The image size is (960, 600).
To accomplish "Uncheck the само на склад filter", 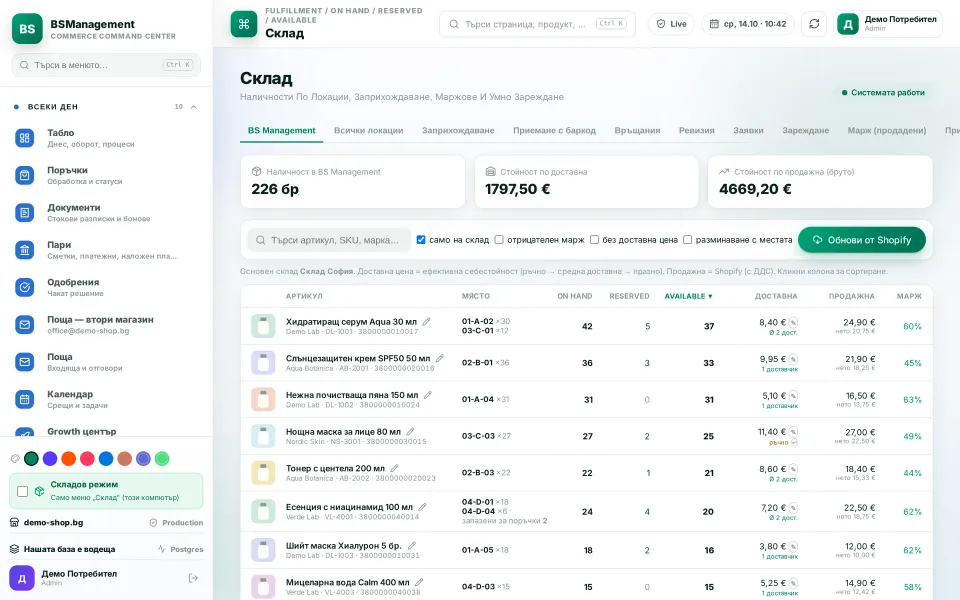I will tap(421, 240).
